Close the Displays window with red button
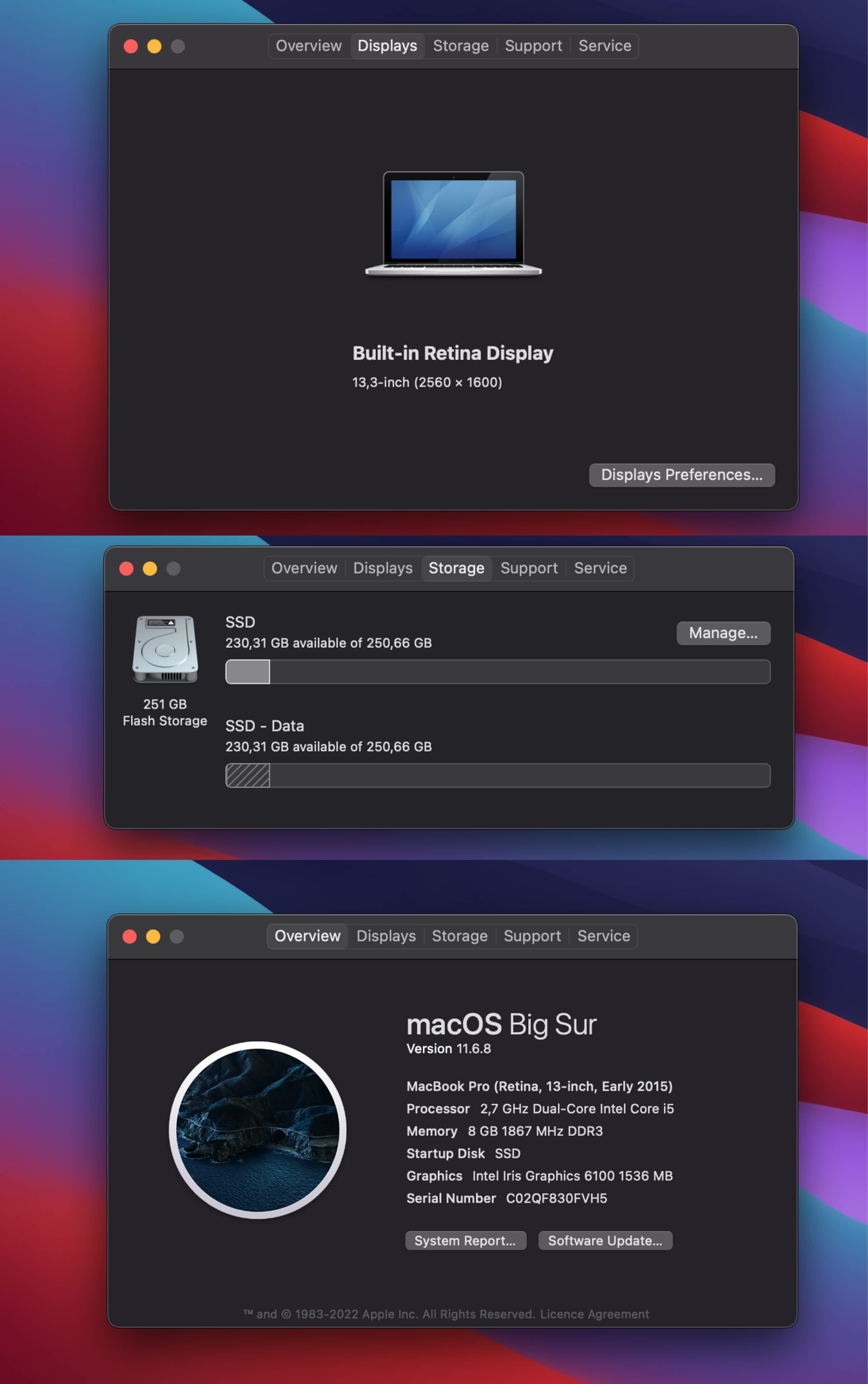Screen dimensions: 868x1384 [x=131, y=47]
